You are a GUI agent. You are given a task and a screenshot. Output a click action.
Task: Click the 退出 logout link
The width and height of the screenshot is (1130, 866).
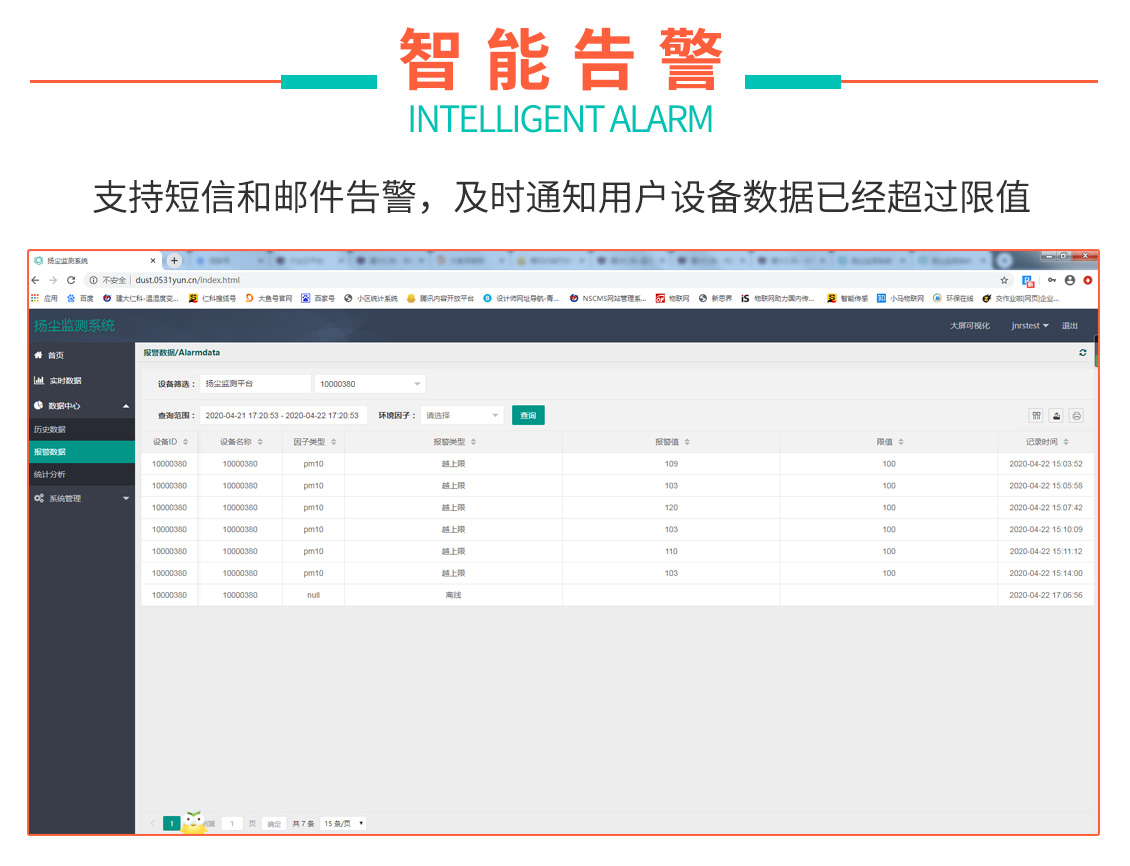tap(1070, 326)
